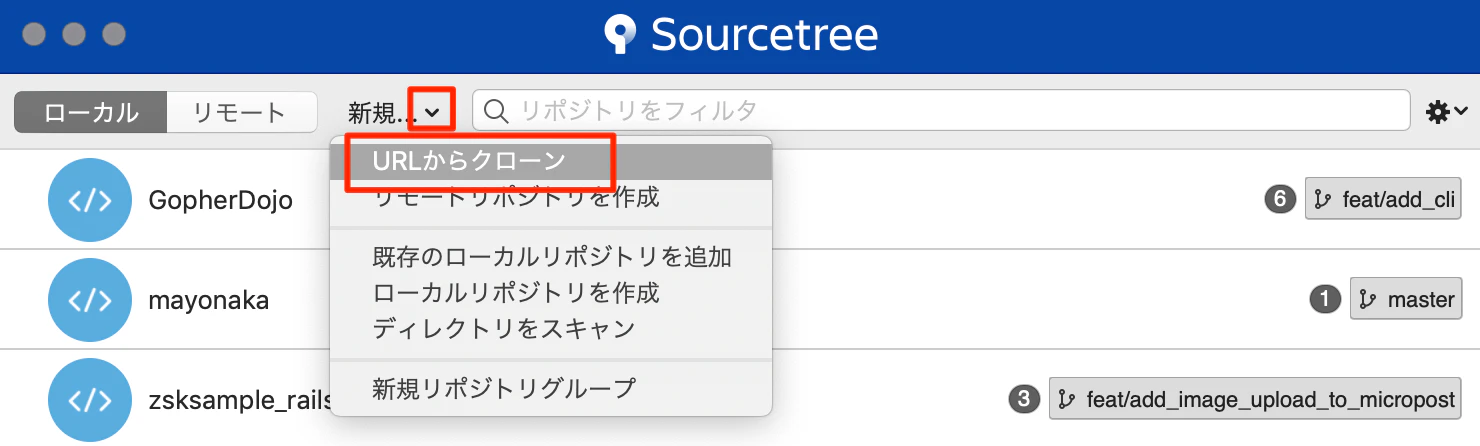Choose 既存のローカルリポジトリを追加 menu item
The image size is (1480, 446).
pos(551,257)
